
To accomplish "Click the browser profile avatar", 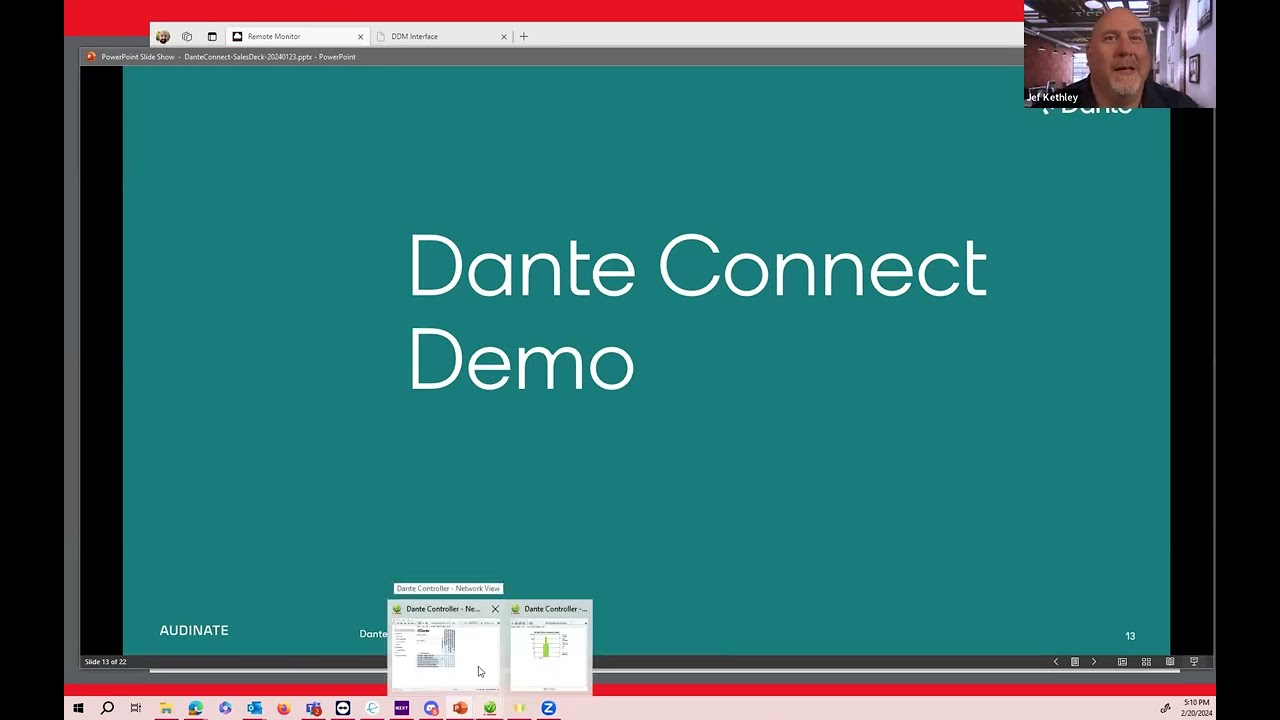I will tap(163, 37).
